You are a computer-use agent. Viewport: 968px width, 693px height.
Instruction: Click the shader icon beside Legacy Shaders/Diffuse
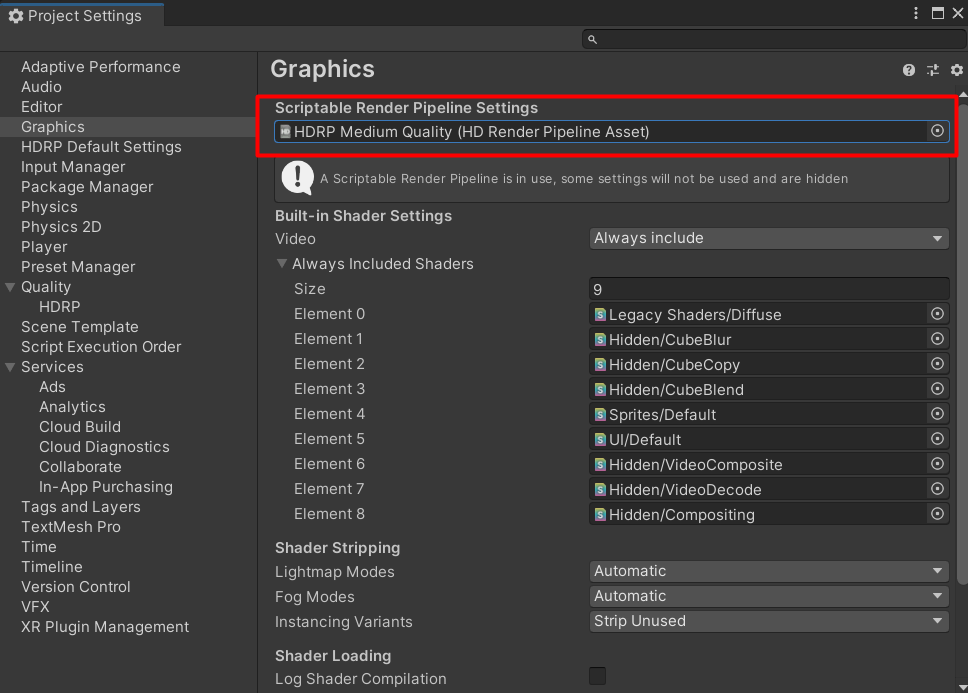coord(600,315)
